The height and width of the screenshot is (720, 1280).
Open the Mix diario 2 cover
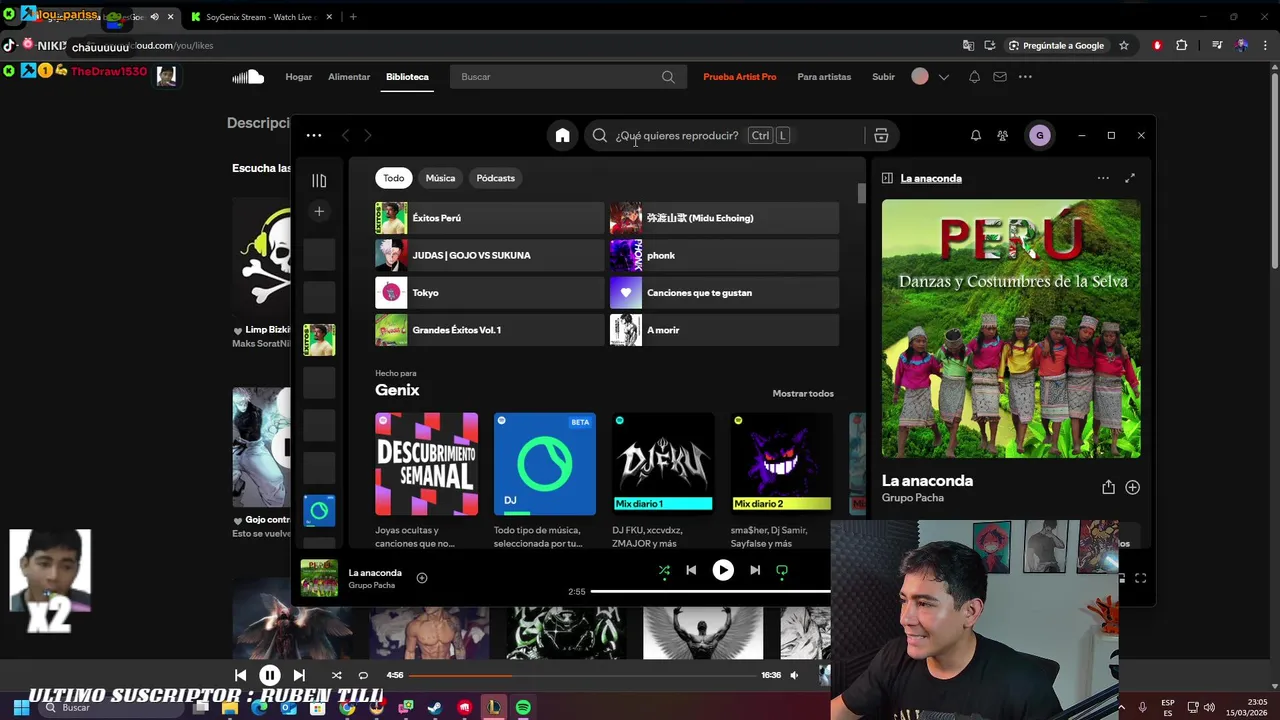click(781, 464)
